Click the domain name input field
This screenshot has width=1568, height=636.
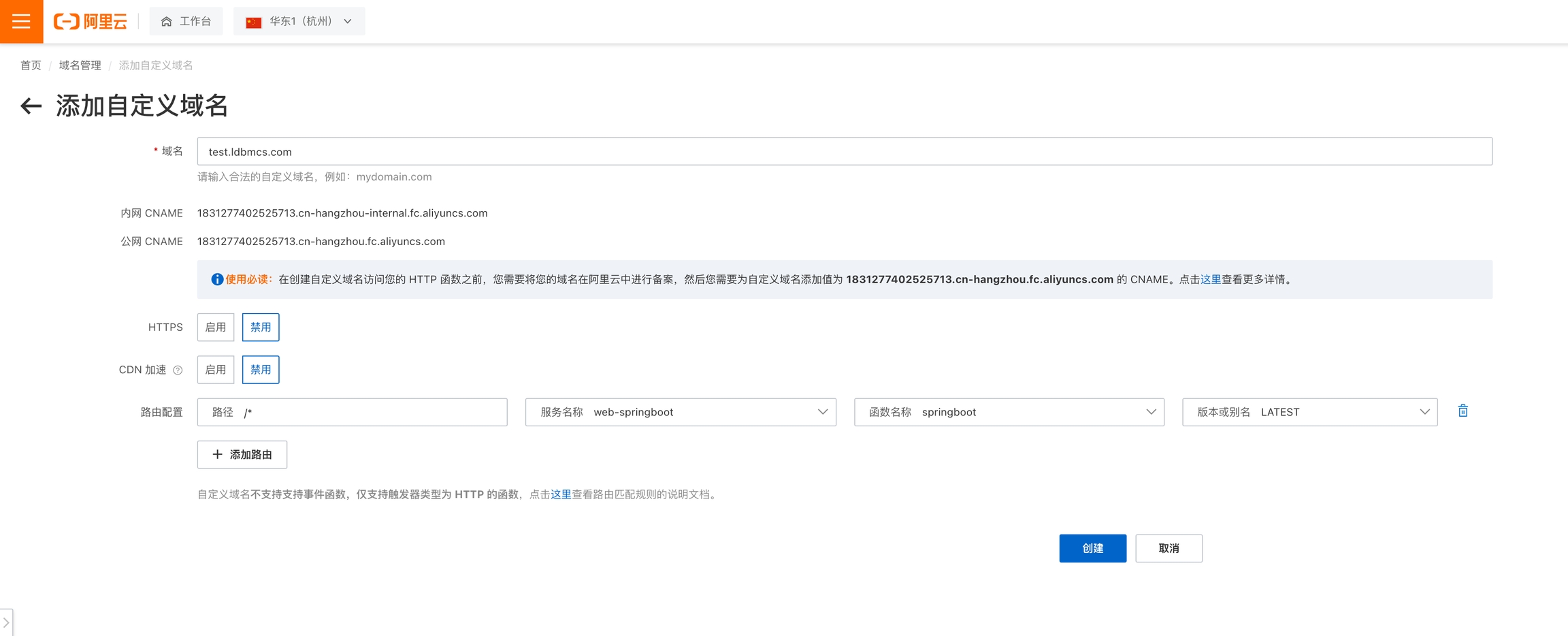[844, 151]
